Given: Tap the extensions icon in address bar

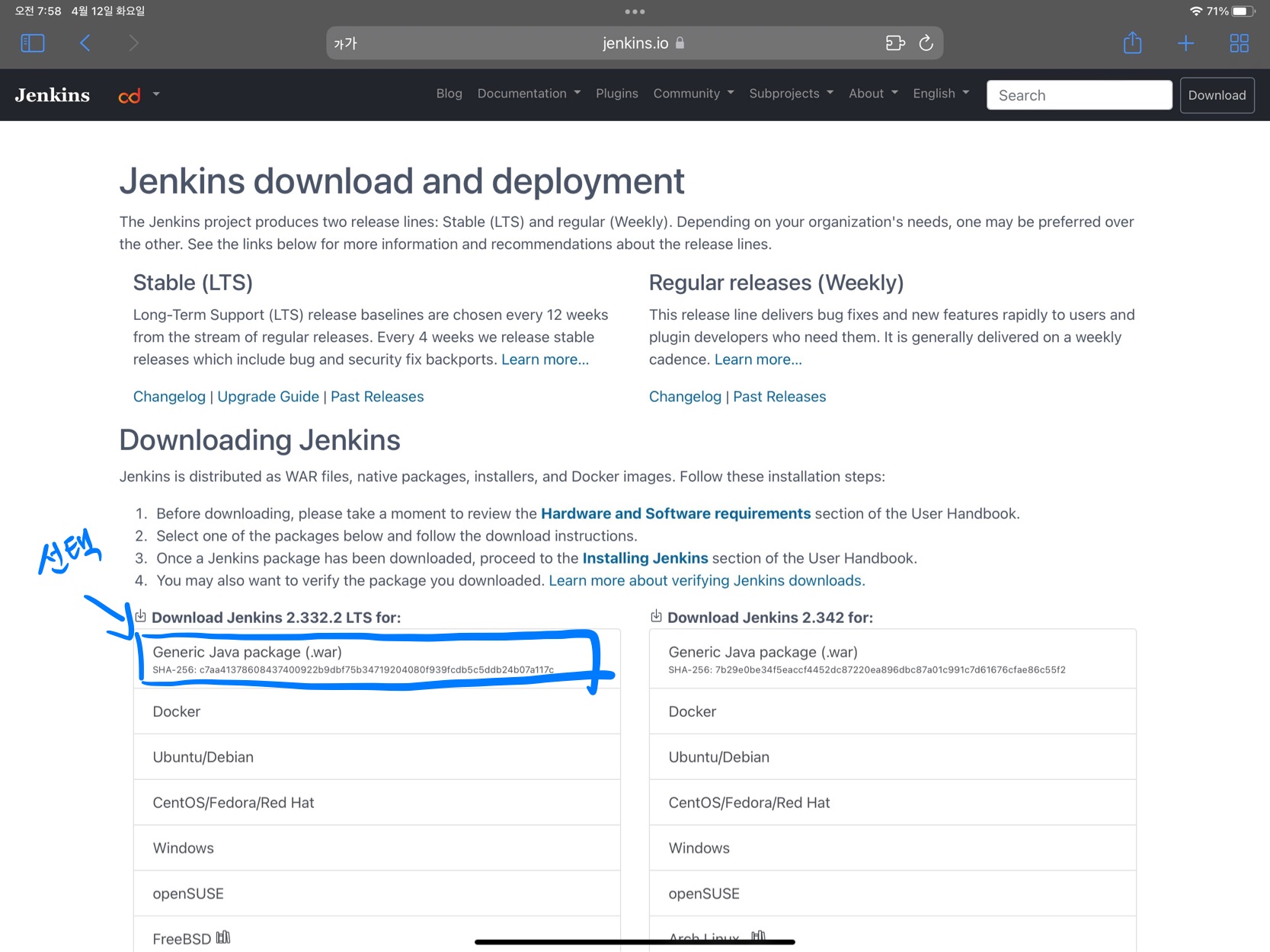Looking at the screenshot, I should coord(895,43).
